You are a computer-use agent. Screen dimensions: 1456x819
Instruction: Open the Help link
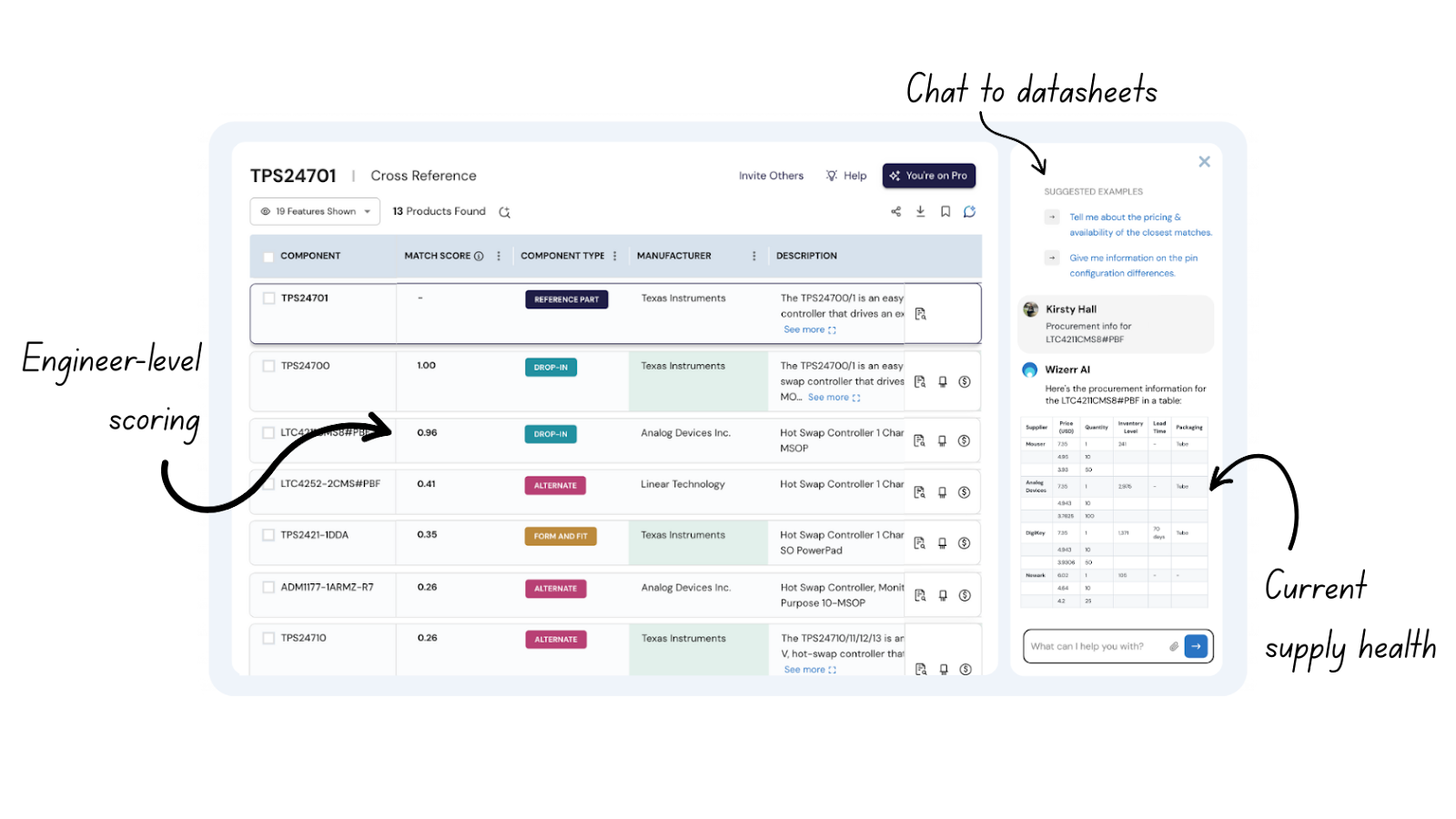[x=846, y=176]
